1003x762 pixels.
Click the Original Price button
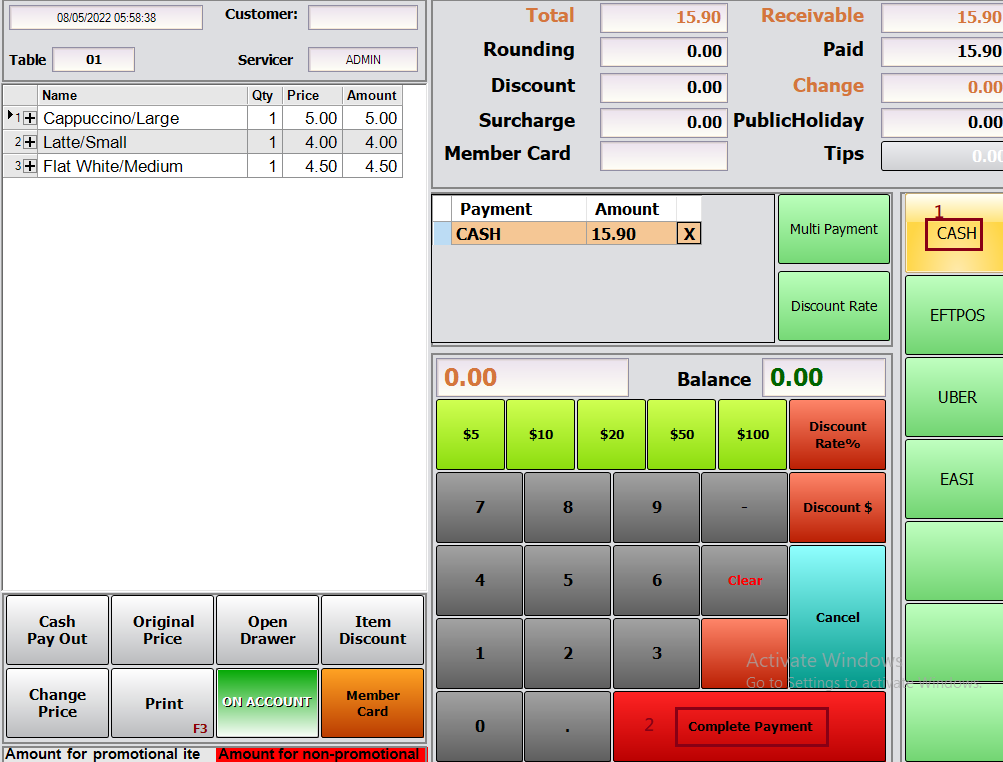pyautogui.click(x=162, y=630)
